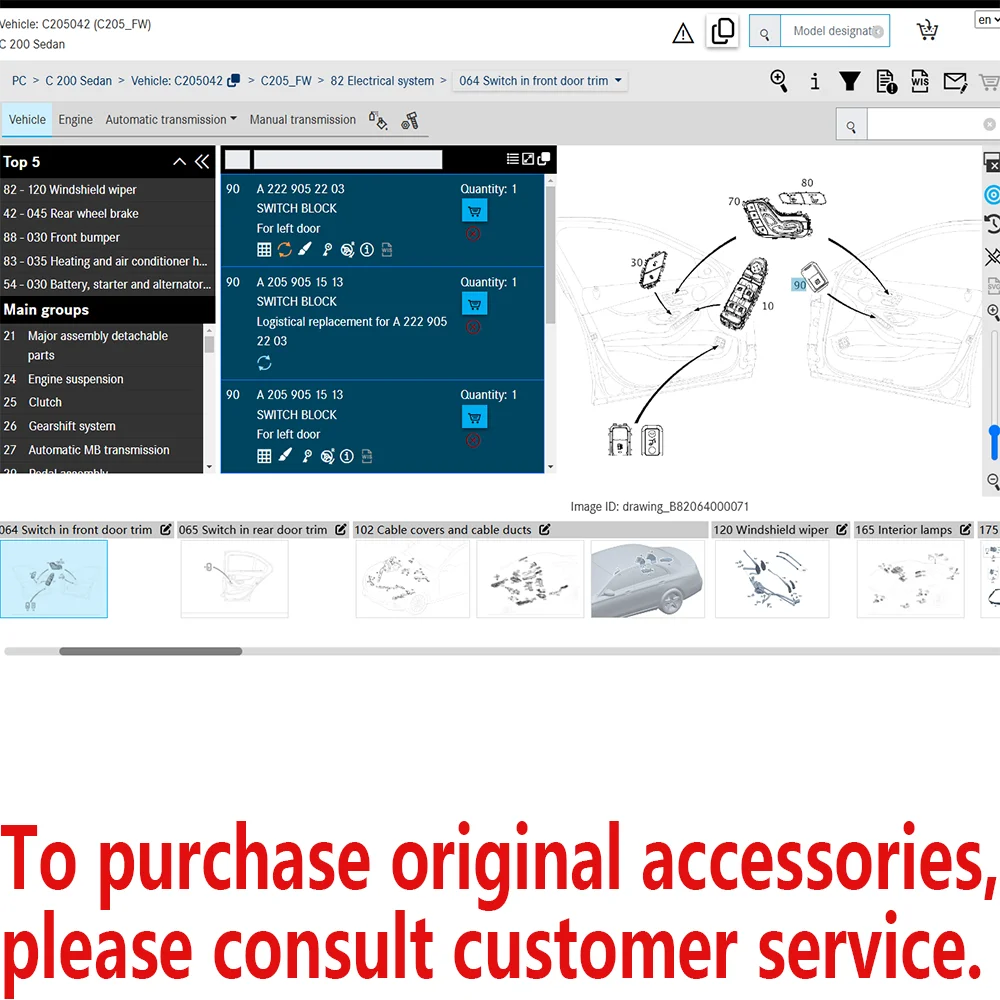Click the orange replacement arrows icon on A 222 905 22 03
Image resolution: width=1000 pixels, height=1000 pixels.
[284, 249]
